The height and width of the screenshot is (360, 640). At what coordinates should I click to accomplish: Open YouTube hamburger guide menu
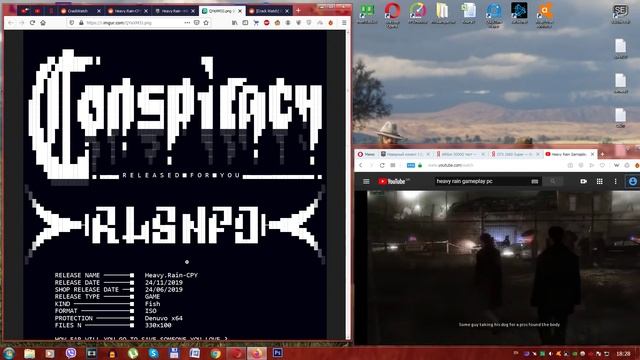tap(366, 181)
